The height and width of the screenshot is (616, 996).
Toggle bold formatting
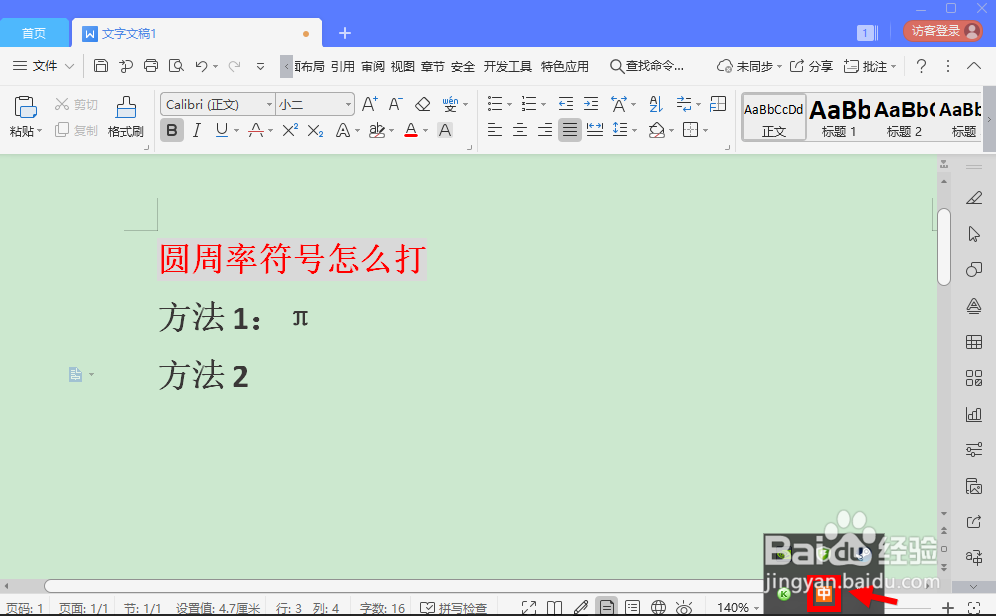[x=170, y=130]
